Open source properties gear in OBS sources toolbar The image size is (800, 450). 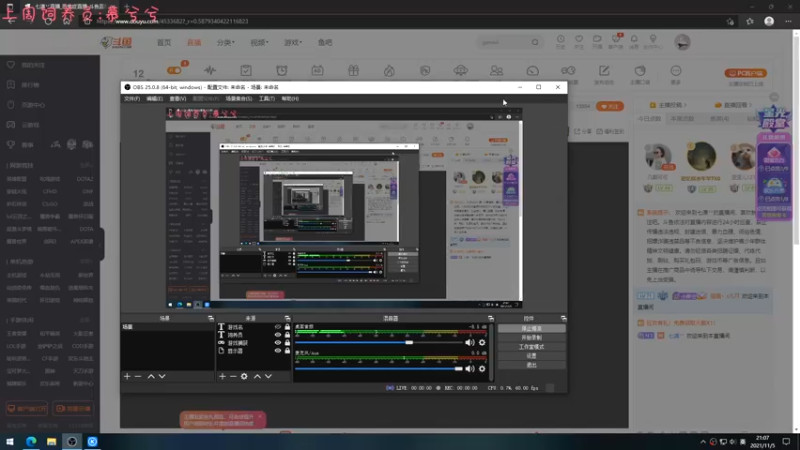click(x=244, y=377)
